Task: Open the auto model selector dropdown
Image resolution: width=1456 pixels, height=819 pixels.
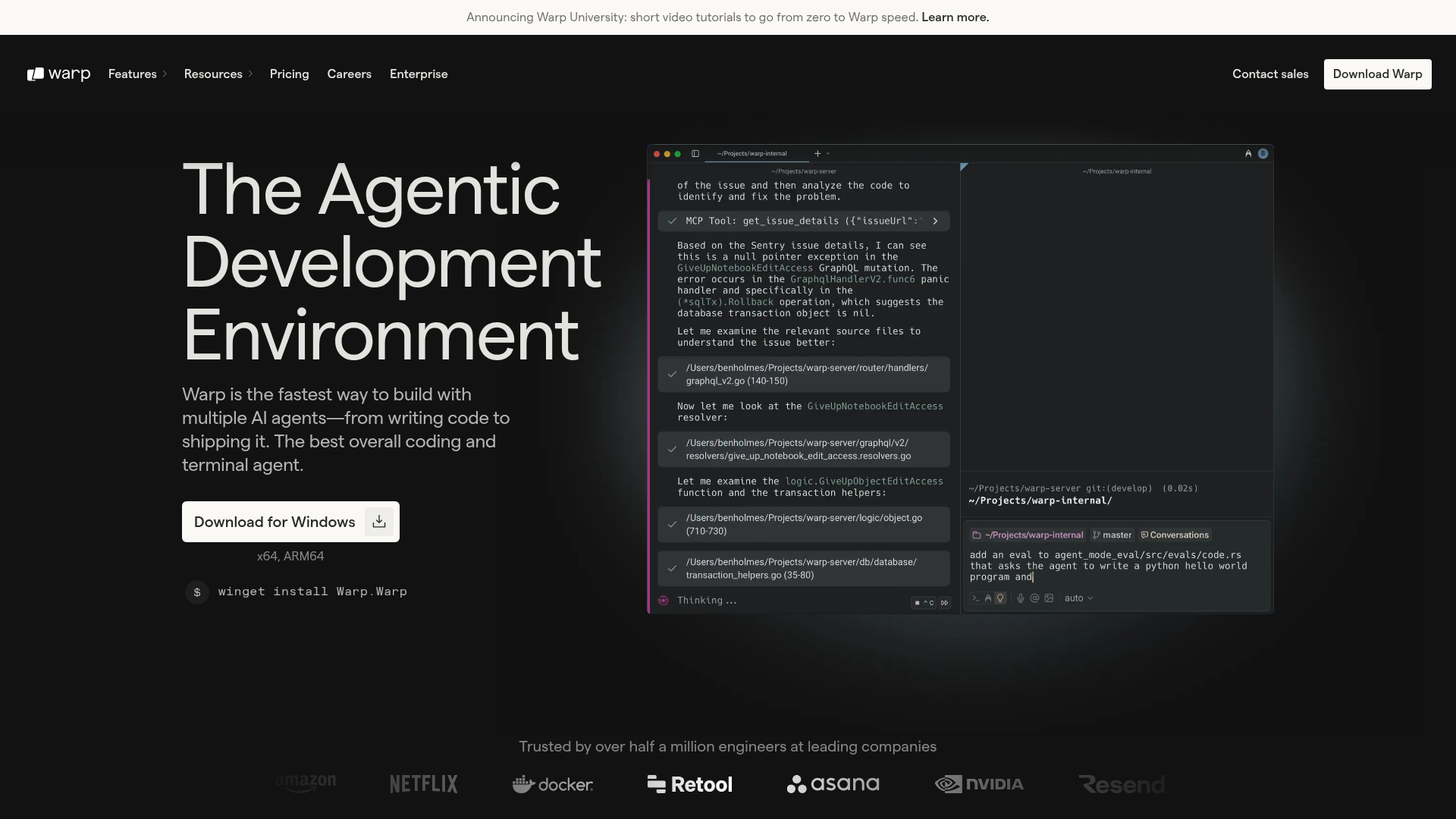Action: click(x=1078, y=598)
